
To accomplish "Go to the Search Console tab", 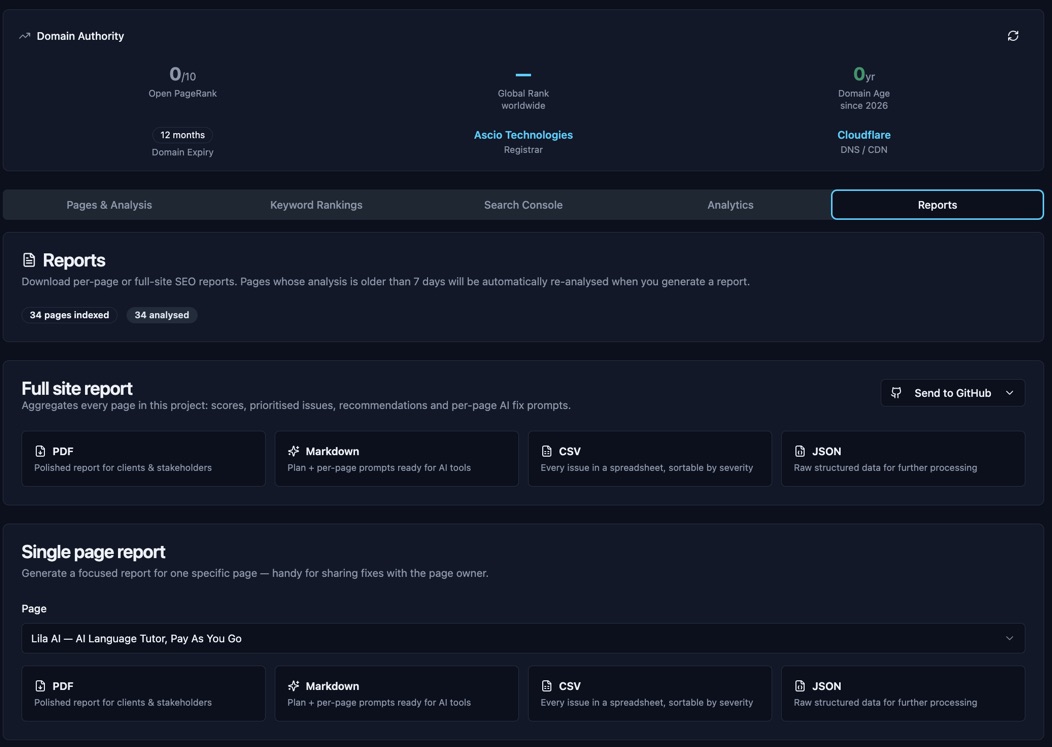I will coord(523,205).
